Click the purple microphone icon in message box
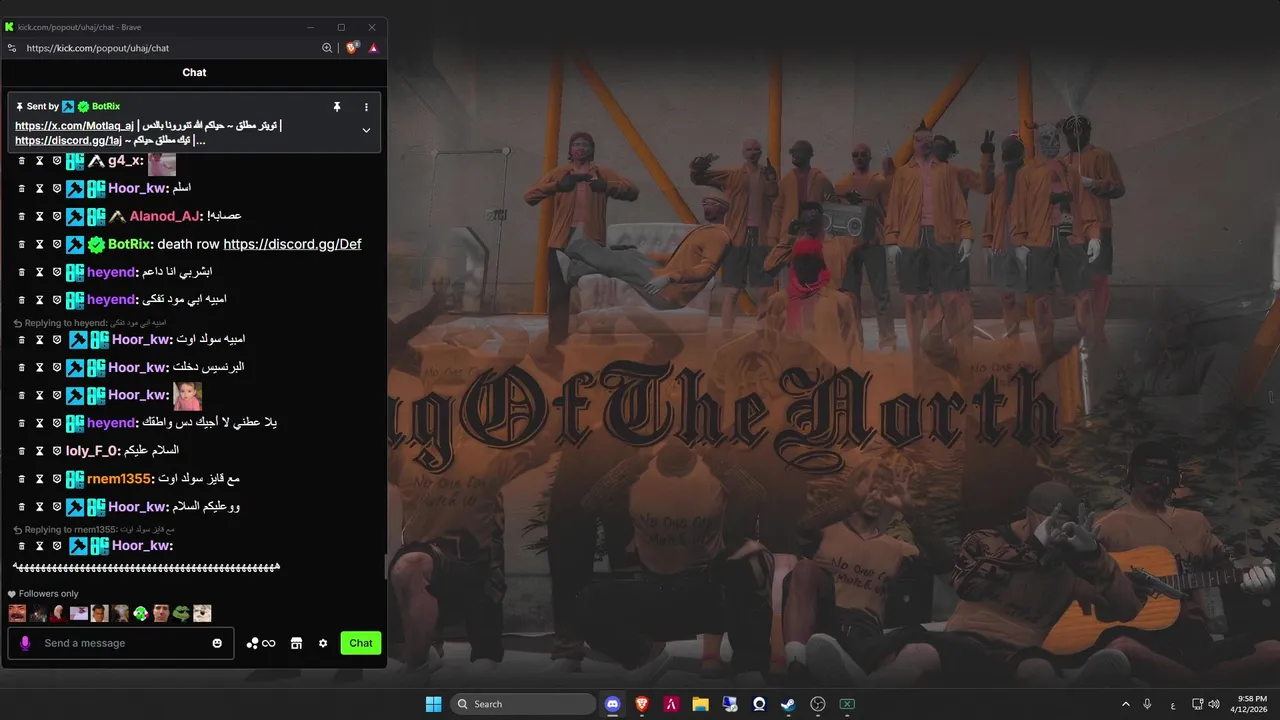Screen dimensions: 1280x720 click(25, 643)
